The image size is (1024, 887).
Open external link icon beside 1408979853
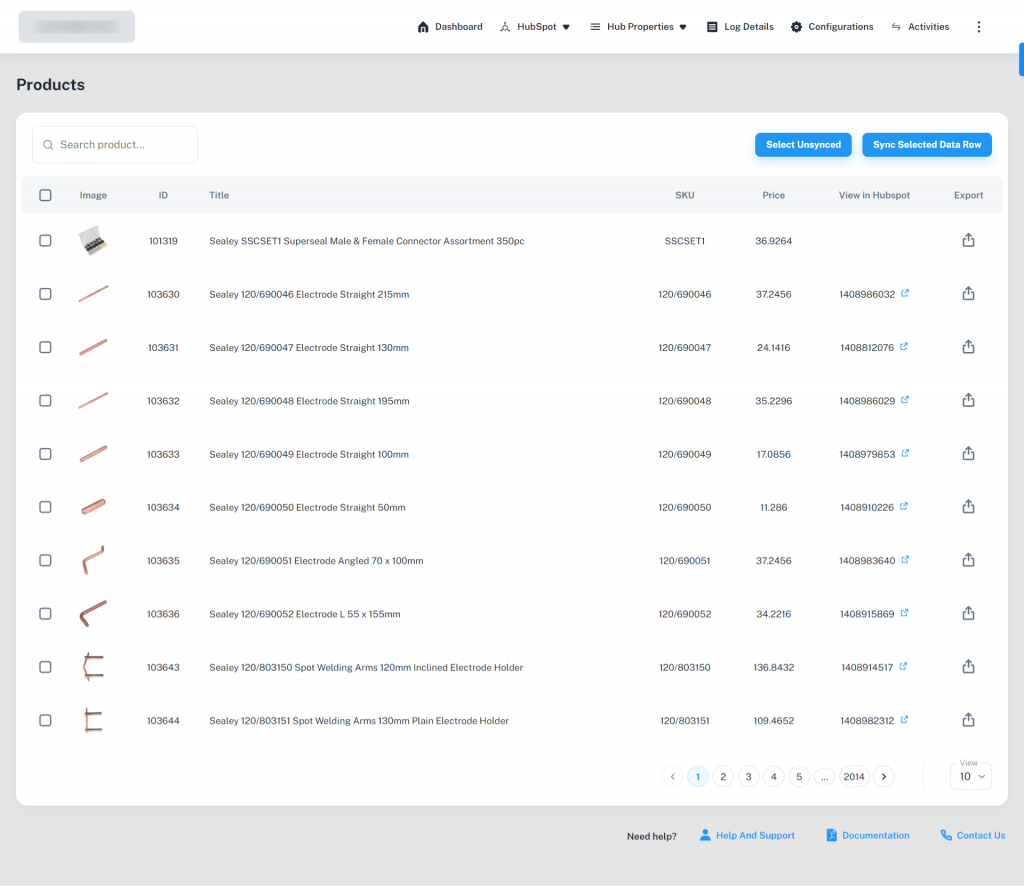(905, 453)
